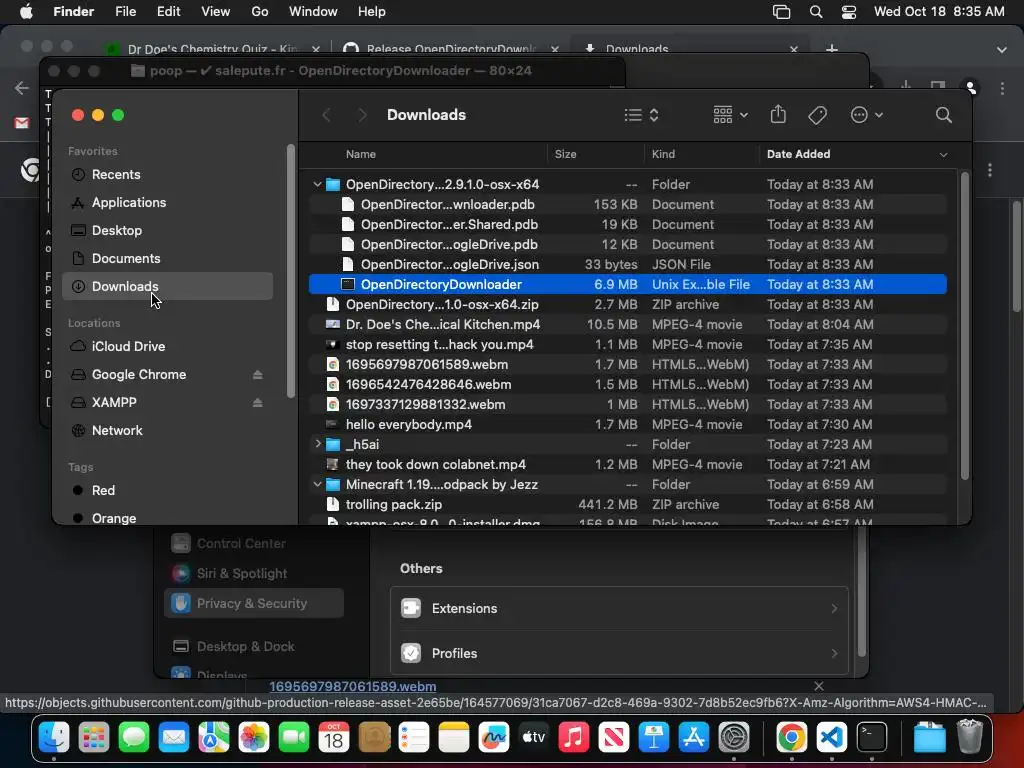The width and height of the screenshot is (1024, 768).
Task: Open the Finder search icon
Action: tap(943, 115)
